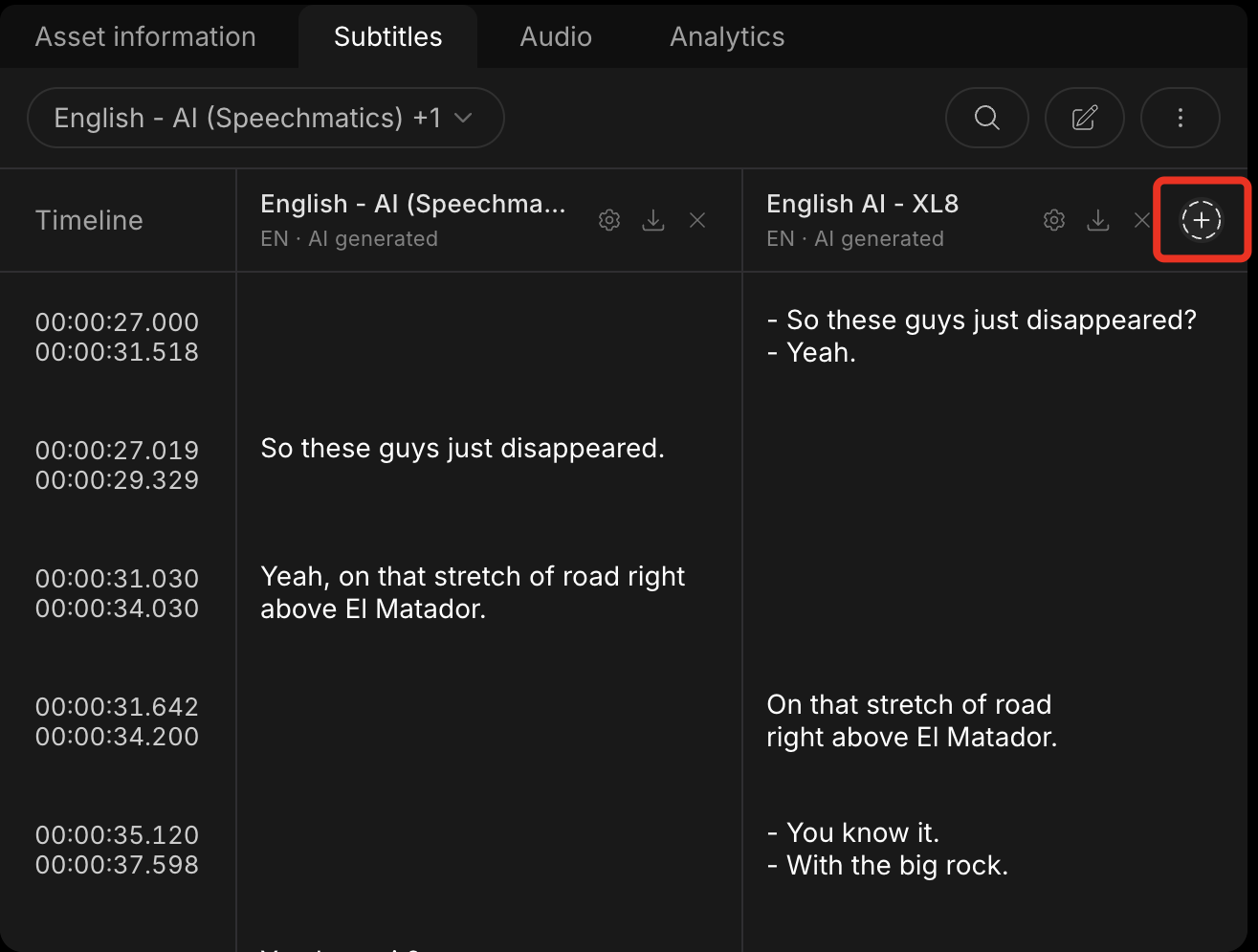
Task: Close the Speechmatics subtitle column
Action: (x=697, y=220)
